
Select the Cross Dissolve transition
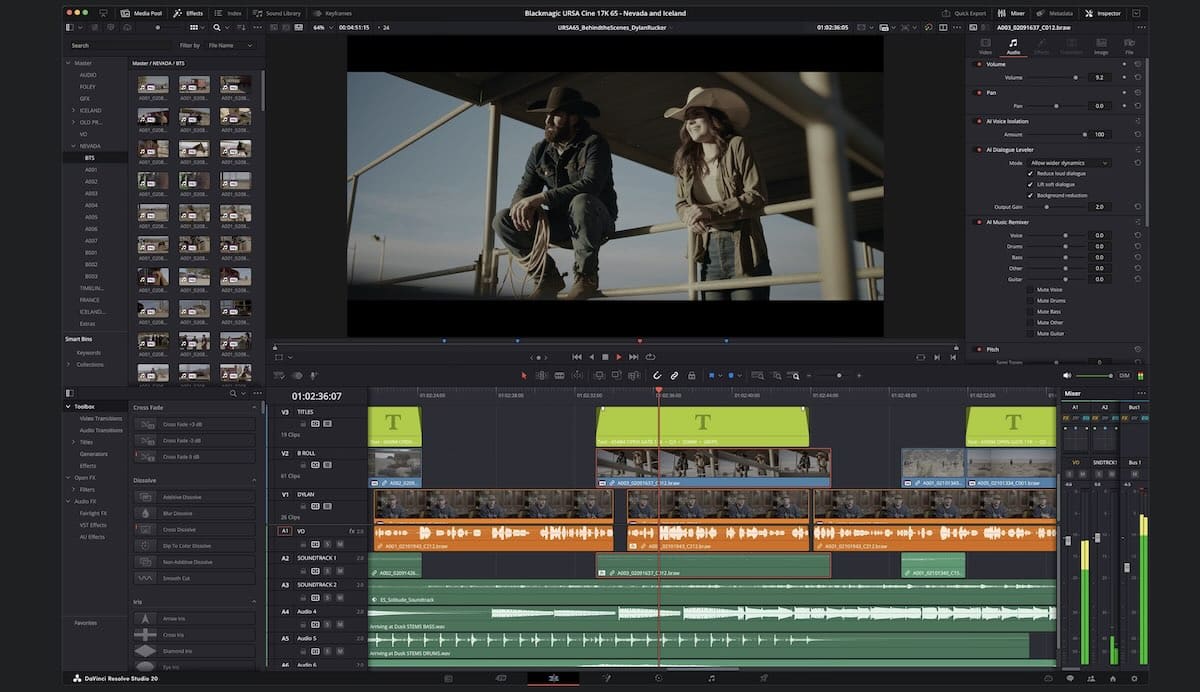pyautogui.click(x=194, y=529)
